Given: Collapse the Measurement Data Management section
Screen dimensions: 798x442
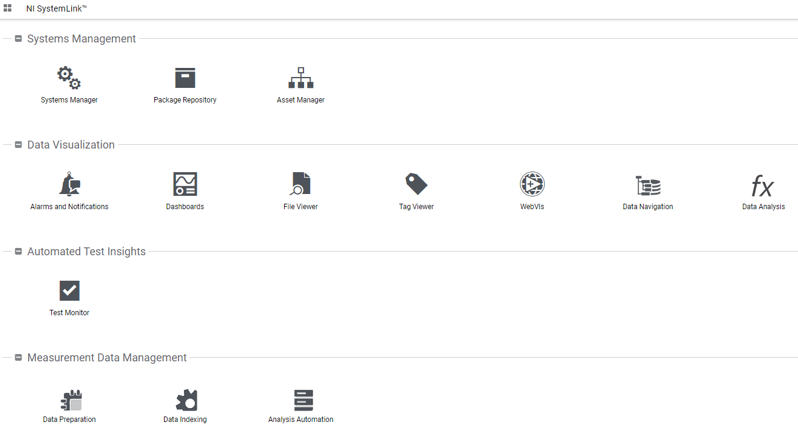Looking at the screenshot, I should click(x=18, y=357).
